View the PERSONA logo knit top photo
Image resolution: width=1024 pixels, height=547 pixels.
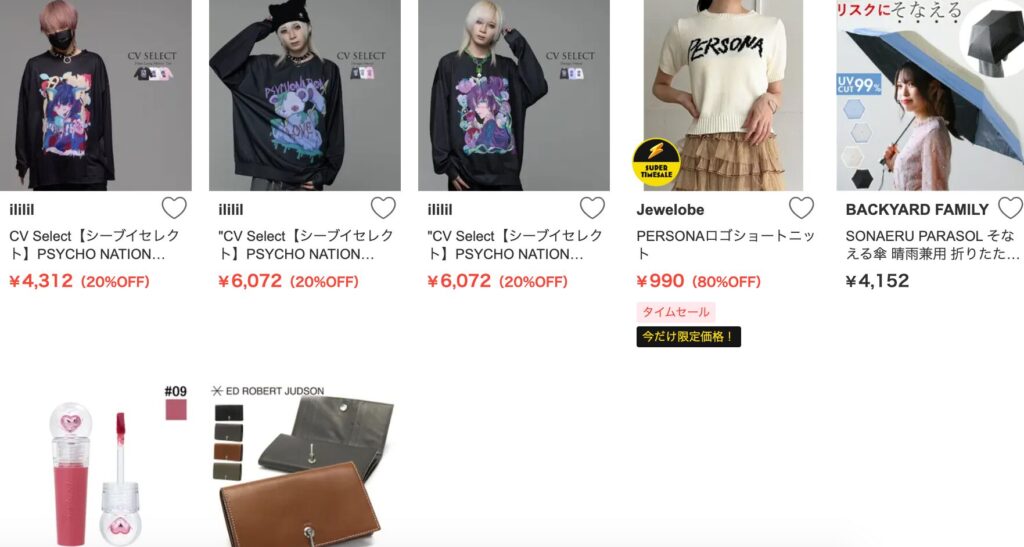[723, 95]
